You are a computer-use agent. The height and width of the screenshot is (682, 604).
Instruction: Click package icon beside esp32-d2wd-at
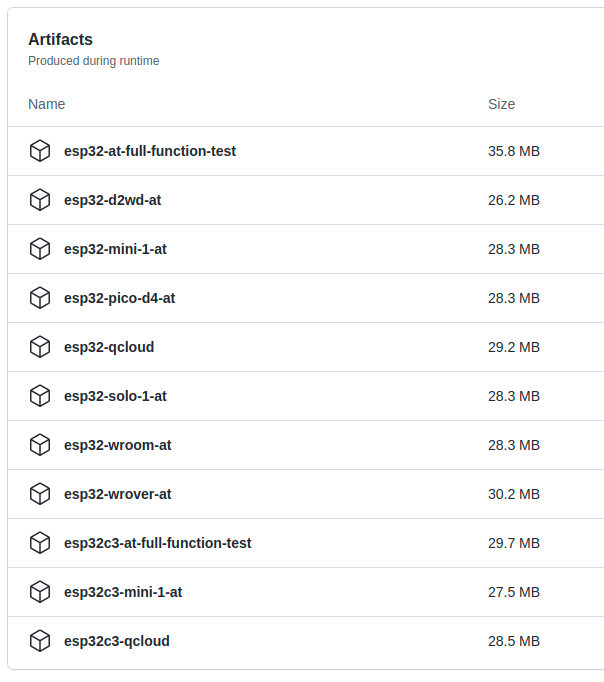pos(40,200)
